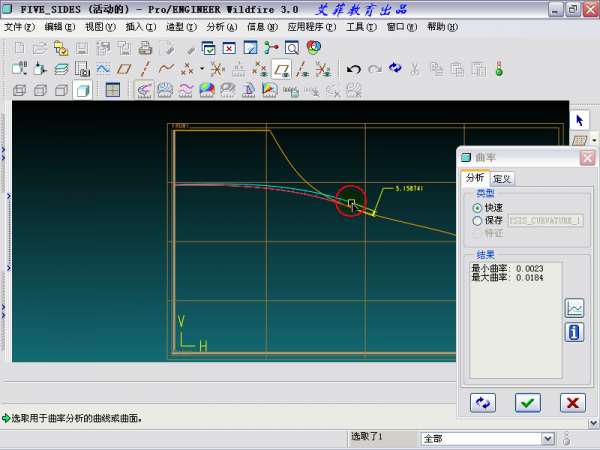600x450 pixels.
Task: Open the 插入(I) menu
Action: [141, 27]
